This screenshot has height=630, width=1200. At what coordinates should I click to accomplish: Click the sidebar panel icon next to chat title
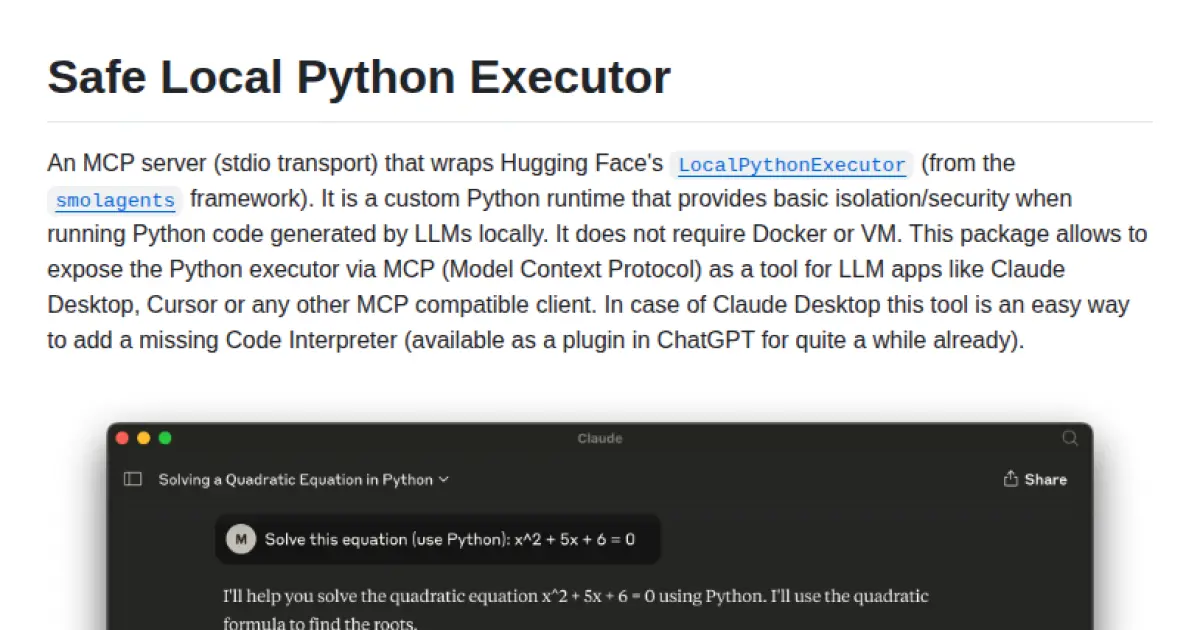click(131, 479)
